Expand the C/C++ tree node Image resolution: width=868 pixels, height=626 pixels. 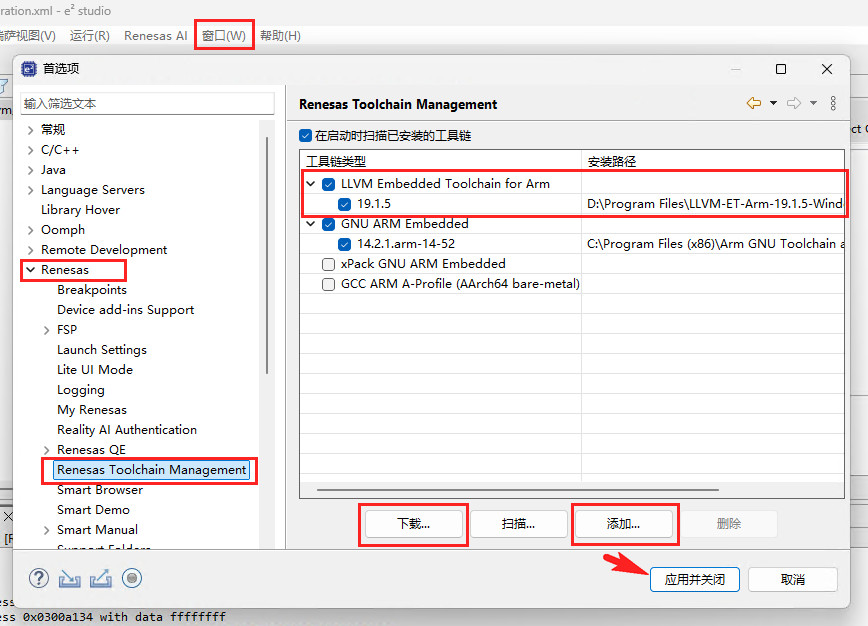coord(30,151)
